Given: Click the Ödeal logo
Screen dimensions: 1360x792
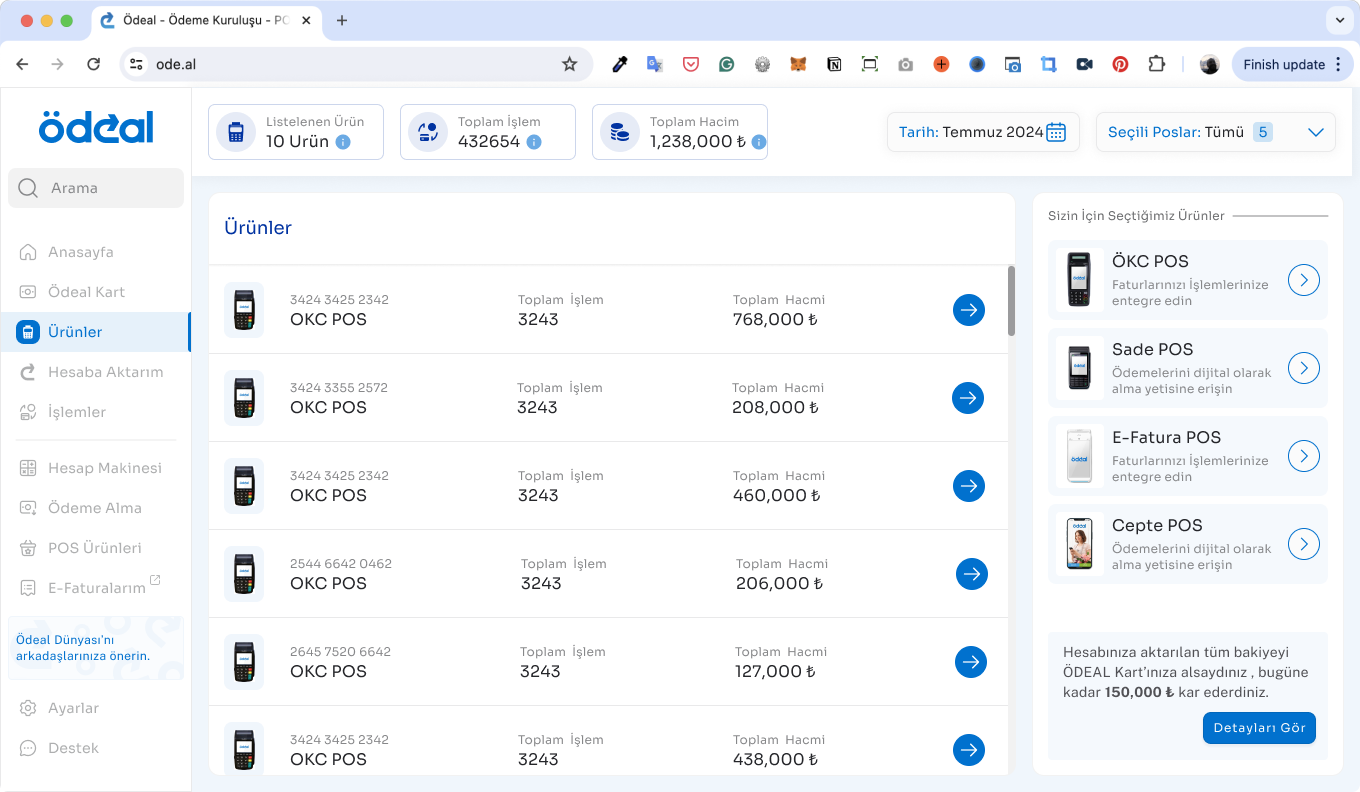Looking at the screenshot, I should [x=96, y=127].
